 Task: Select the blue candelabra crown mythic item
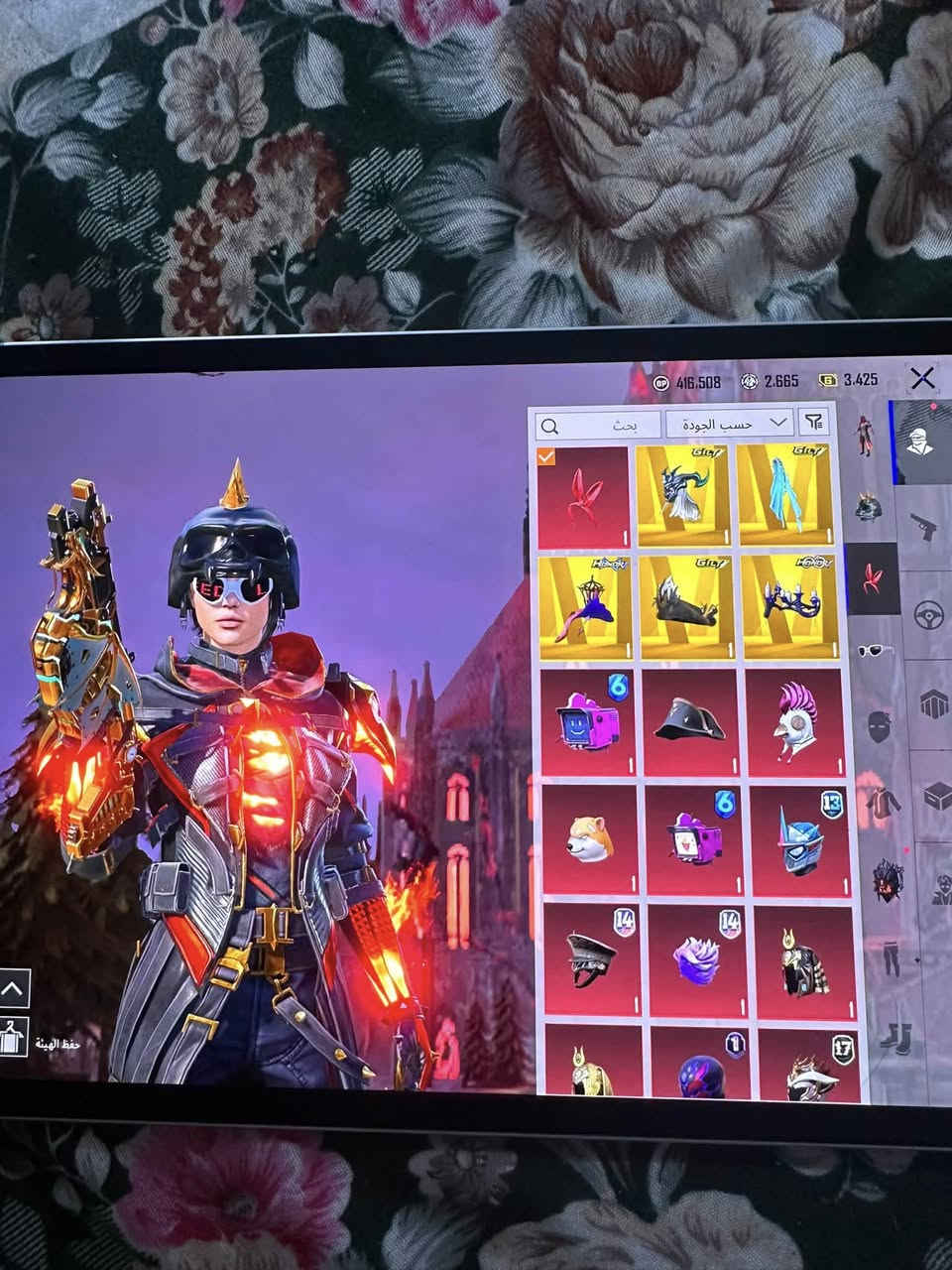790,606
